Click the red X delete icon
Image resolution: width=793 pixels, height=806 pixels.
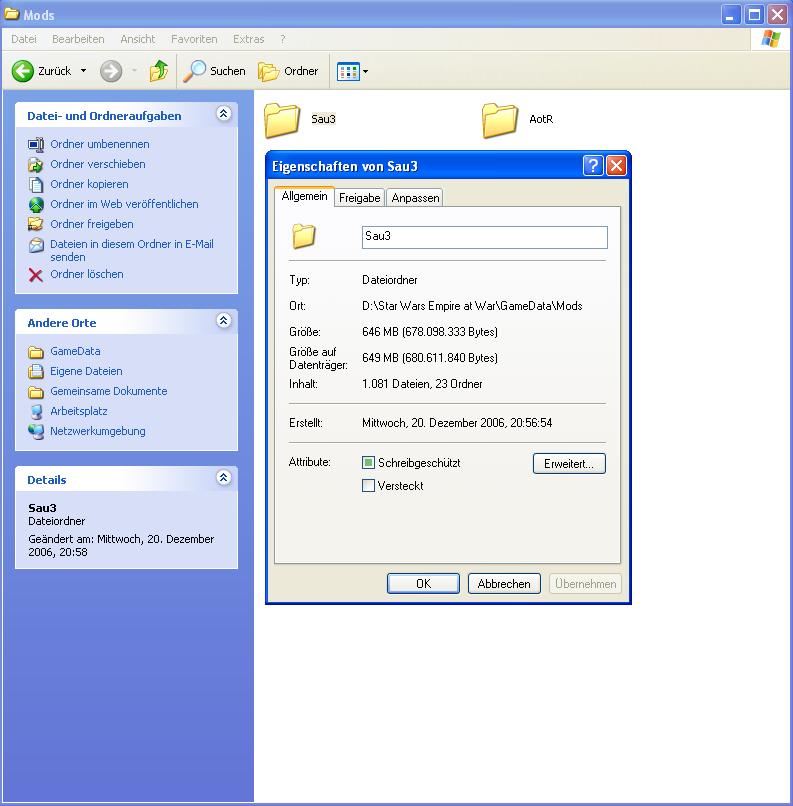[x=36, y=275]
